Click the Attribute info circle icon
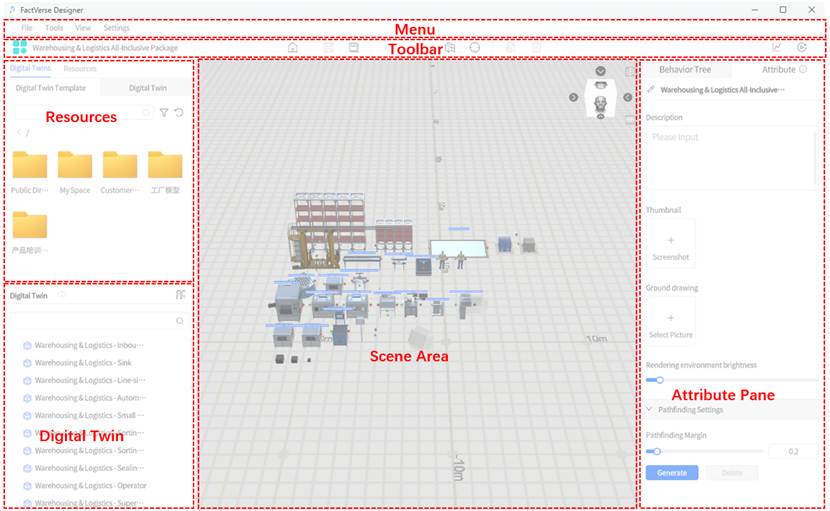Image resolution: width=830 pixels, height=511 pixels. [x=804, y=70]
